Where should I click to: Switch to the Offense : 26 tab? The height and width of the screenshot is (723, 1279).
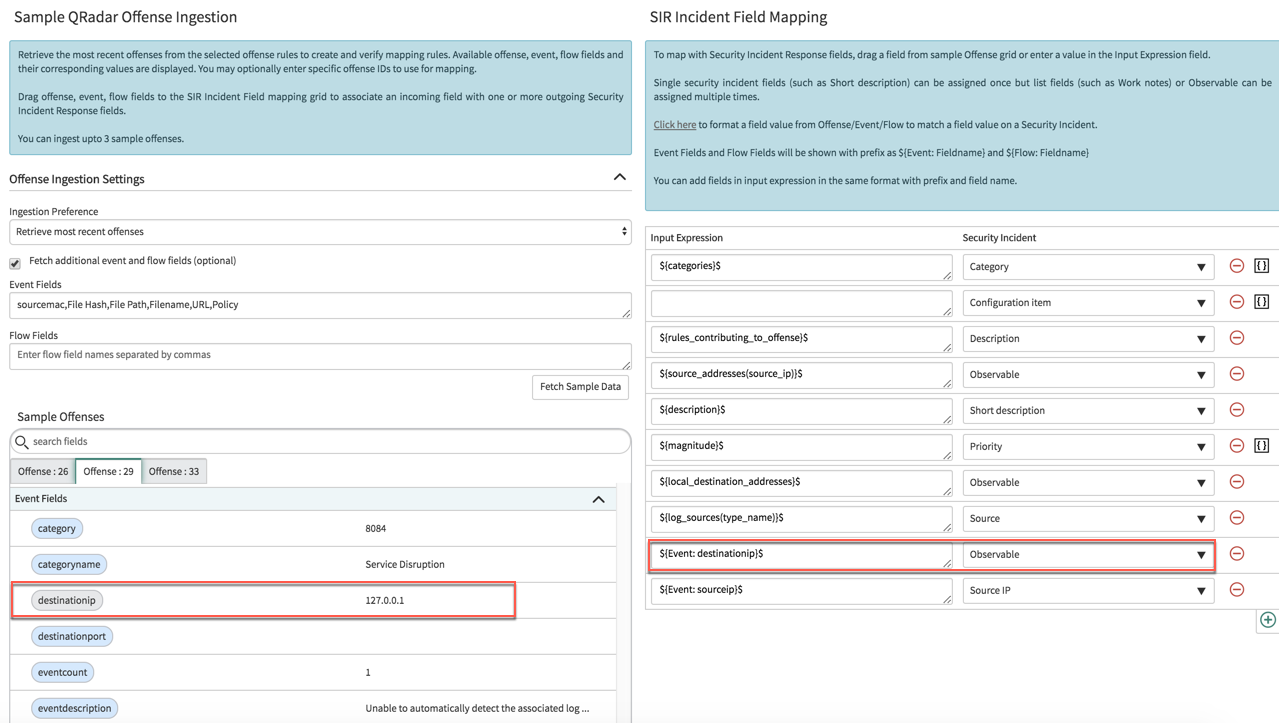coord(43,471)
